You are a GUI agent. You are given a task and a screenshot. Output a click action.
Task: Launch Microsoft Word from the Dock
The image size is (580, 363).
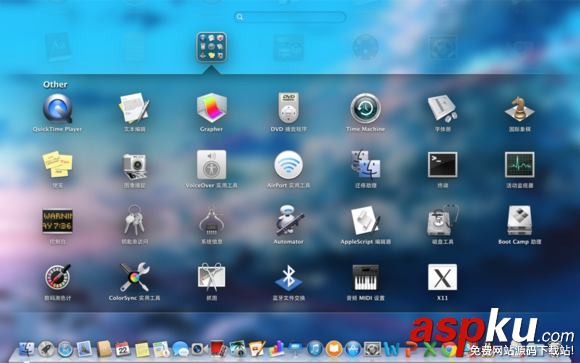click(392, 349)
